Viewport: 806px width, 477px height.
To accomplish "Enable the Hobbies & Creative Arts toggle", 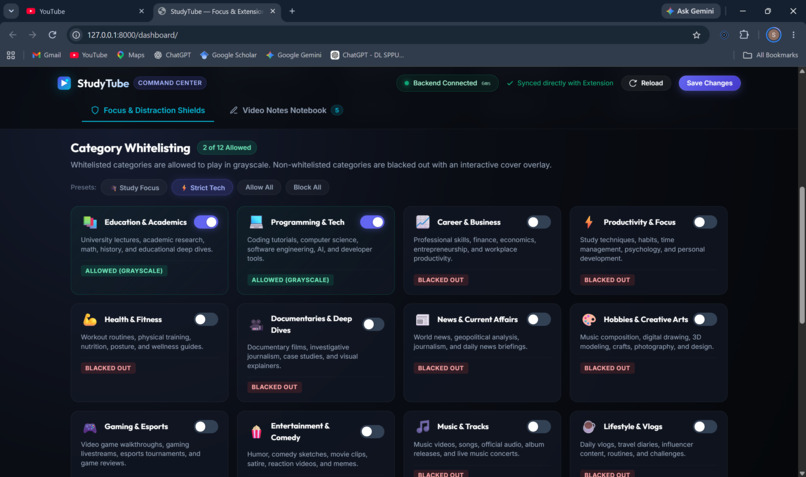I will (x=705, y=319).
